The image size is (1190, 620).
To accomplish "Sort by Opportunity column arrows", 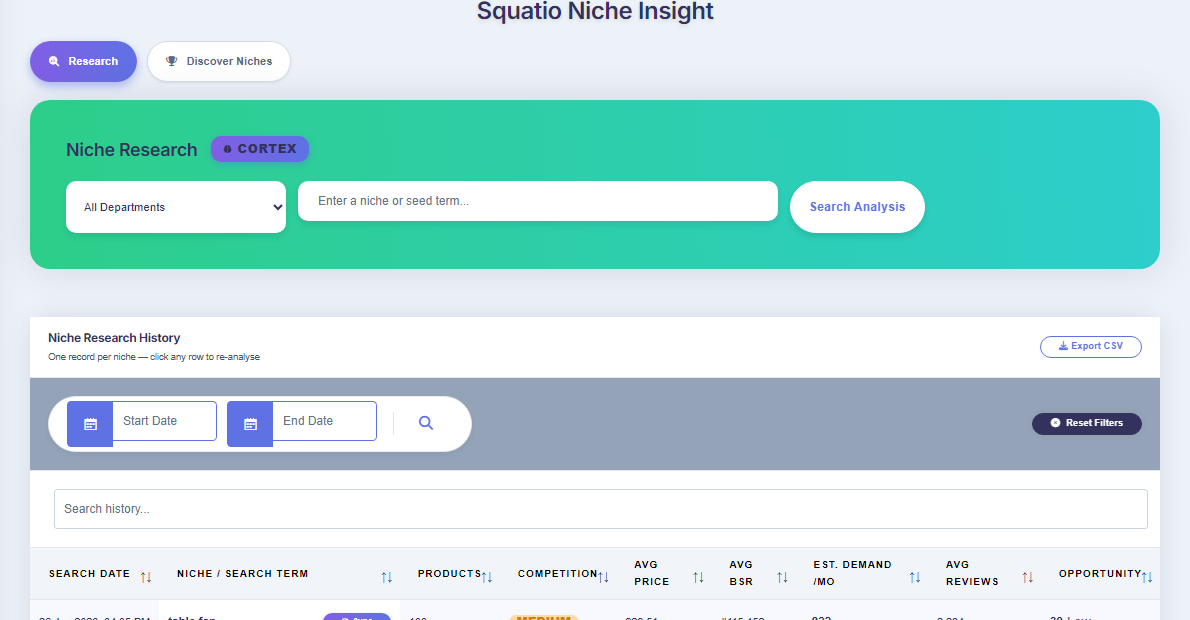I will (x=1147, y=578).
